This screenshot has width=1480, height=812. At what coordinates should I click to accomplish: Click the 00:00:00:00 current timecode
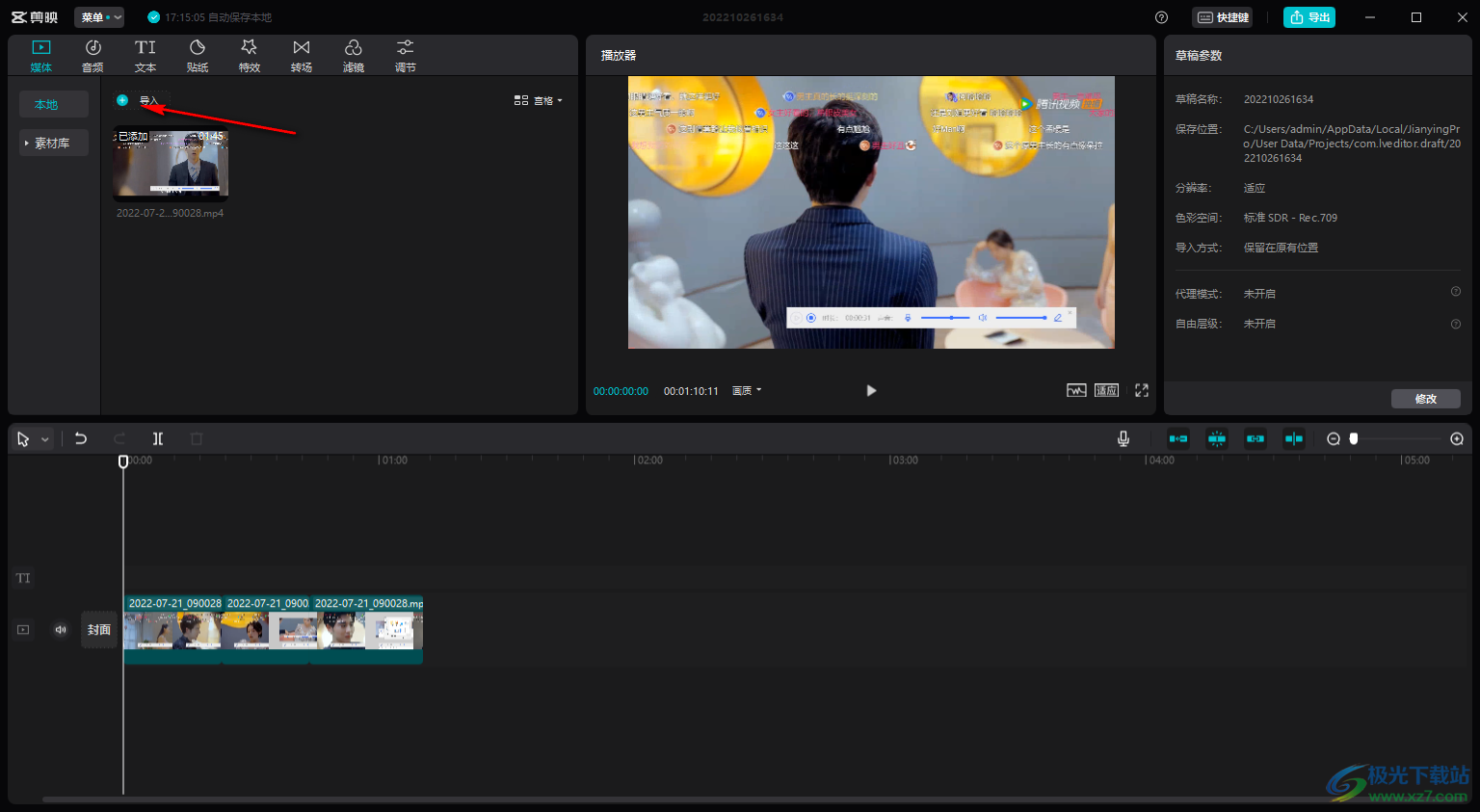tap(621, 391)
